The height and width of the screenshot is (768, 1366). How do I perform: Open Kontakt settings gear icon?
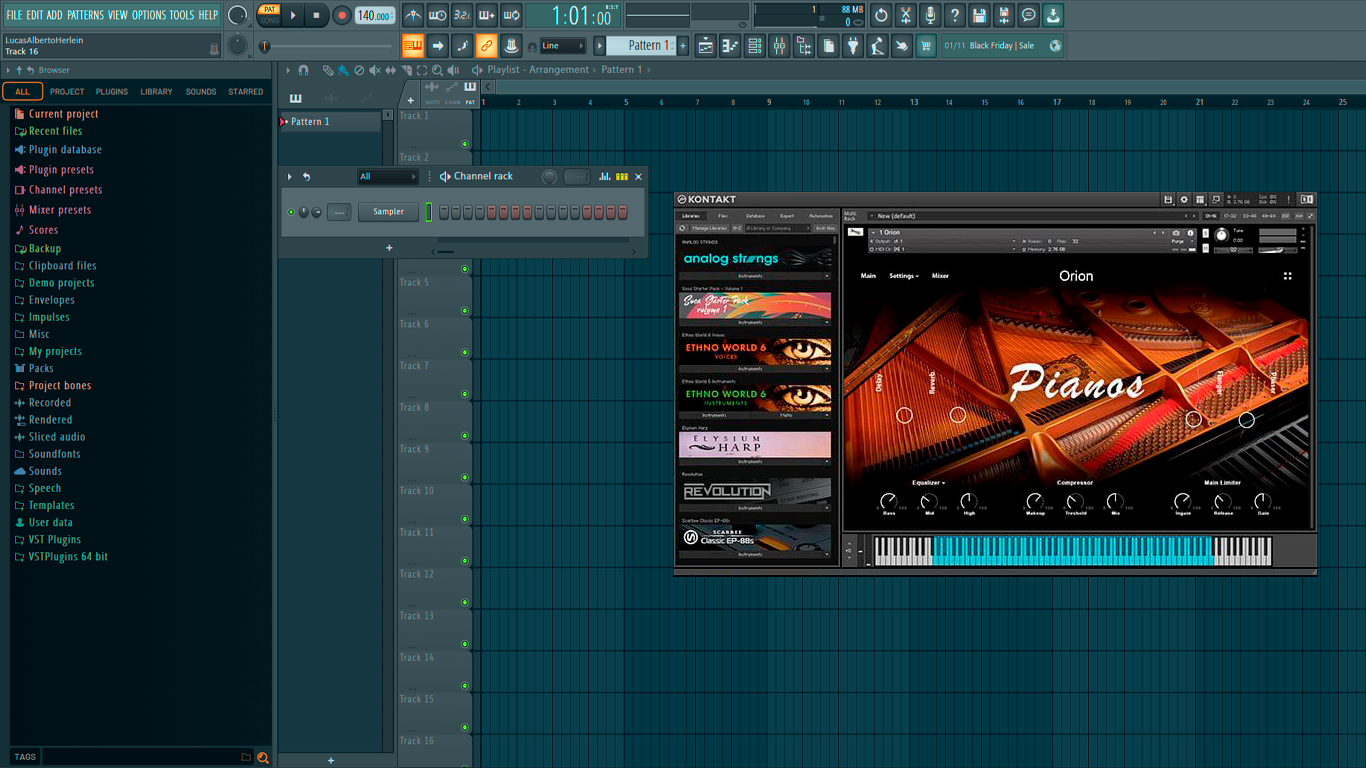pos(1184,200)
